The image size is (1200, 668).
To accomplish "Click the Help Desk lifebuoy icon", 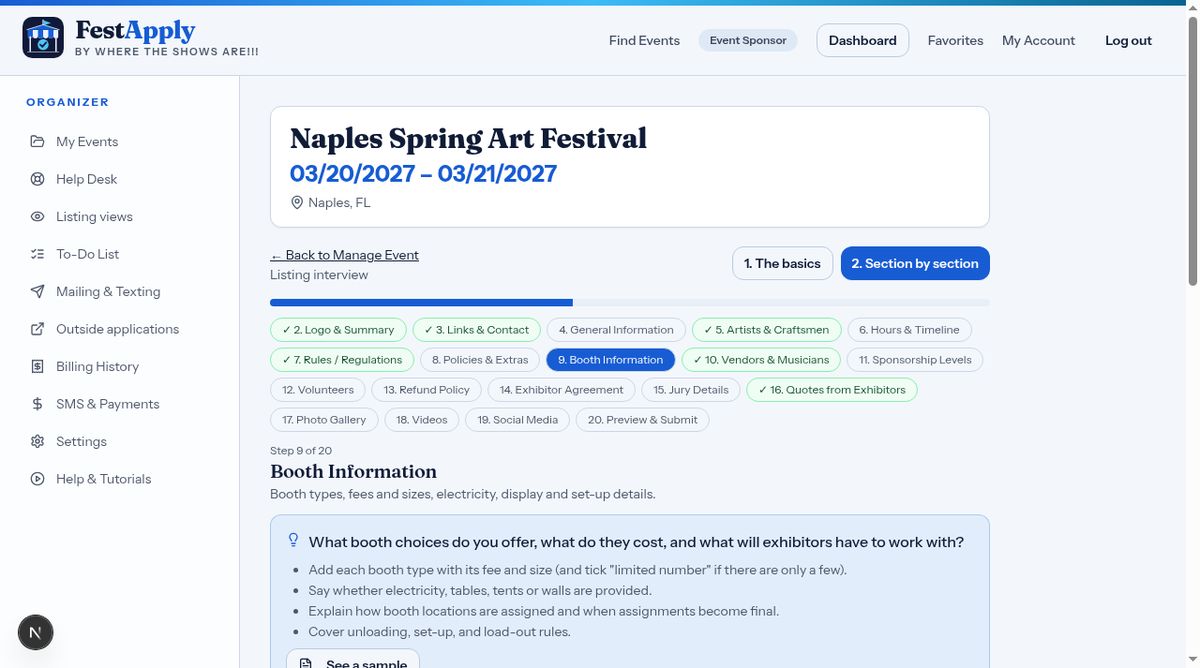I will point(38,179).
